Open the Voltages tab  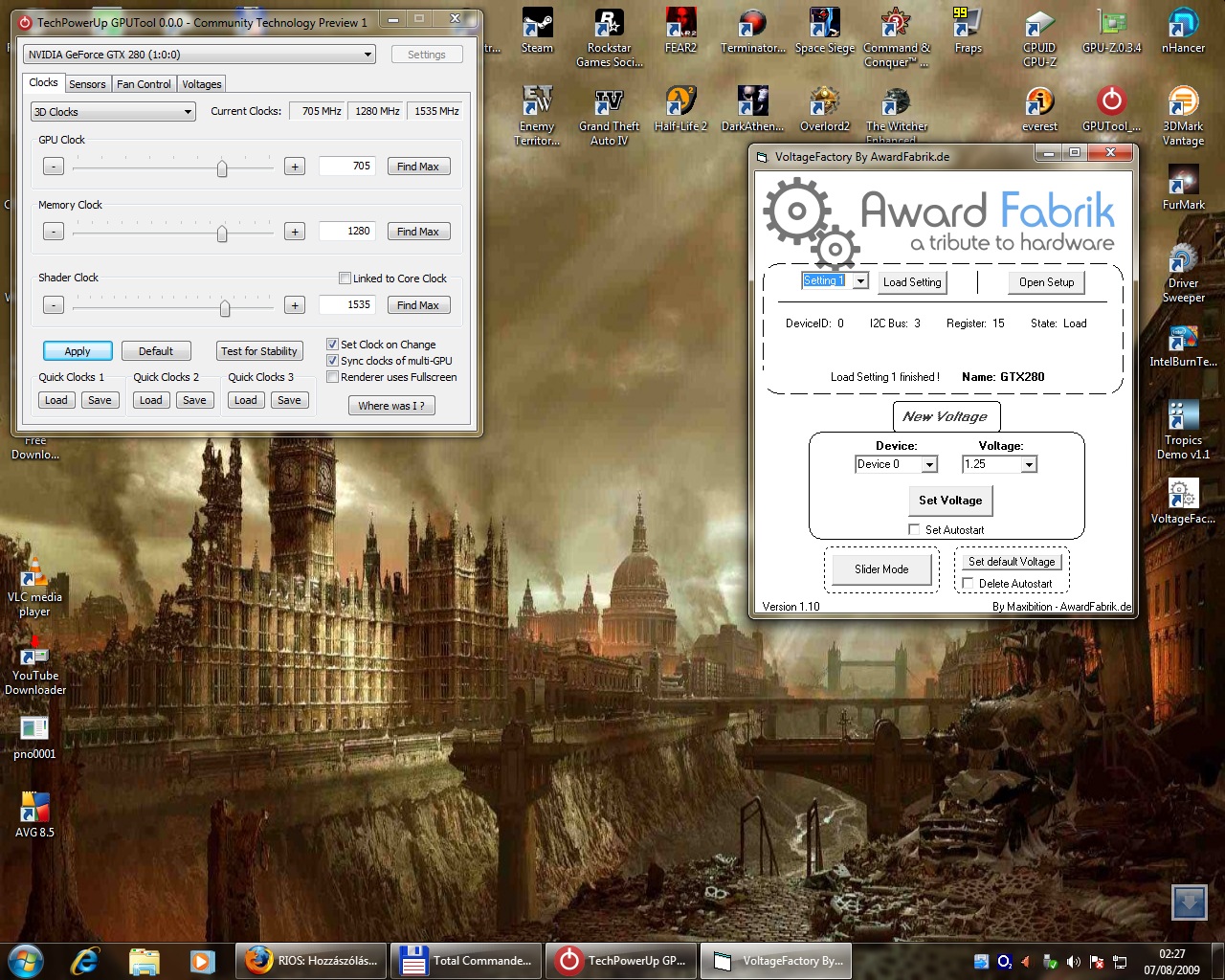click(x=201, y=84)
